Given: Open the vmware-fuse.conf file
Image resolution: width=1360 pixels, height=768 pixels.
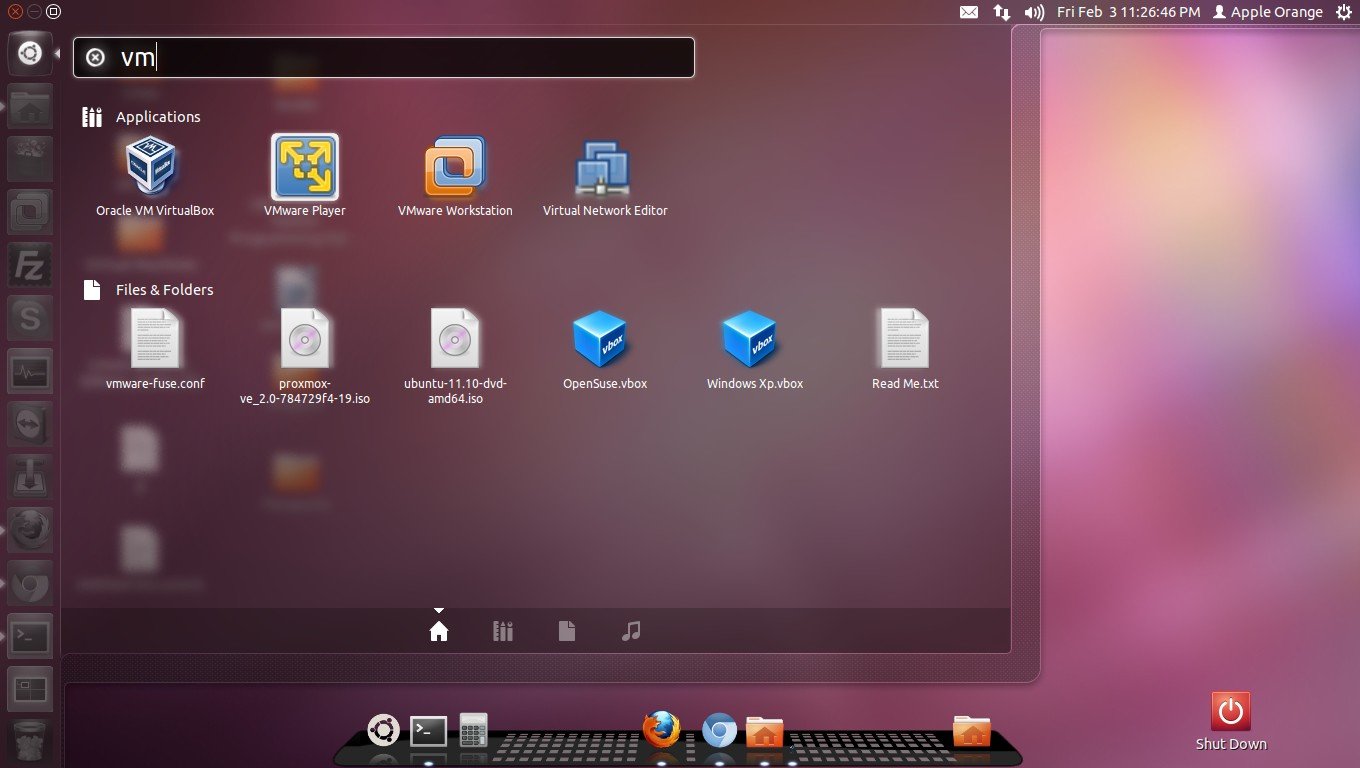Looking at the screenshot, I should point(155,349).
